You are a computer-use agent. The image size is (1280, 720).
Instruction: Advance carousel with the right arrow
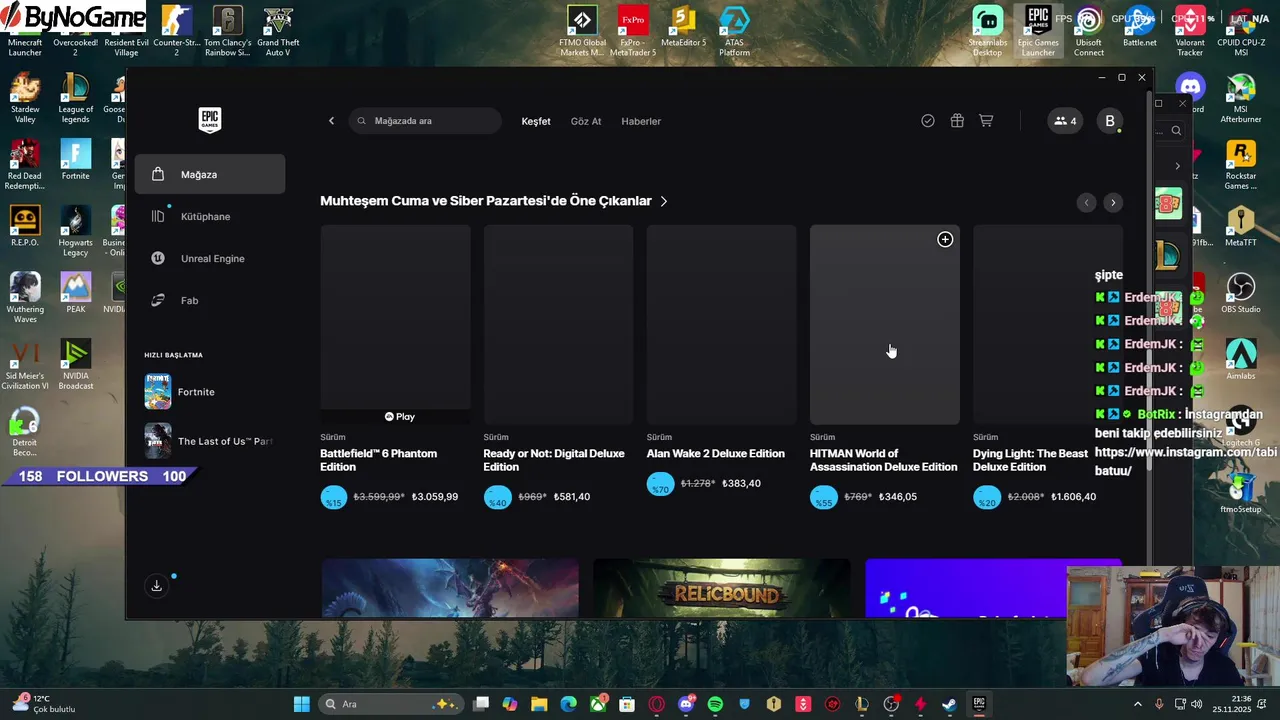[x=1113, y=203]
